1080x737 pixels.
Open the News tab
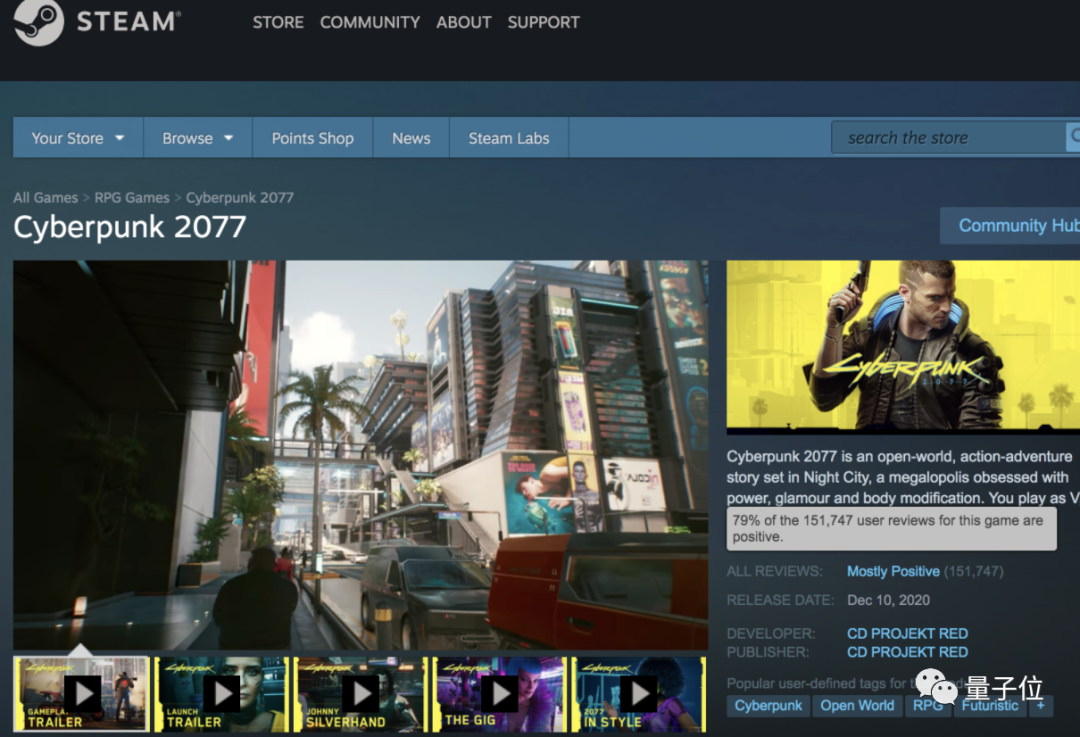click(411, 138)
